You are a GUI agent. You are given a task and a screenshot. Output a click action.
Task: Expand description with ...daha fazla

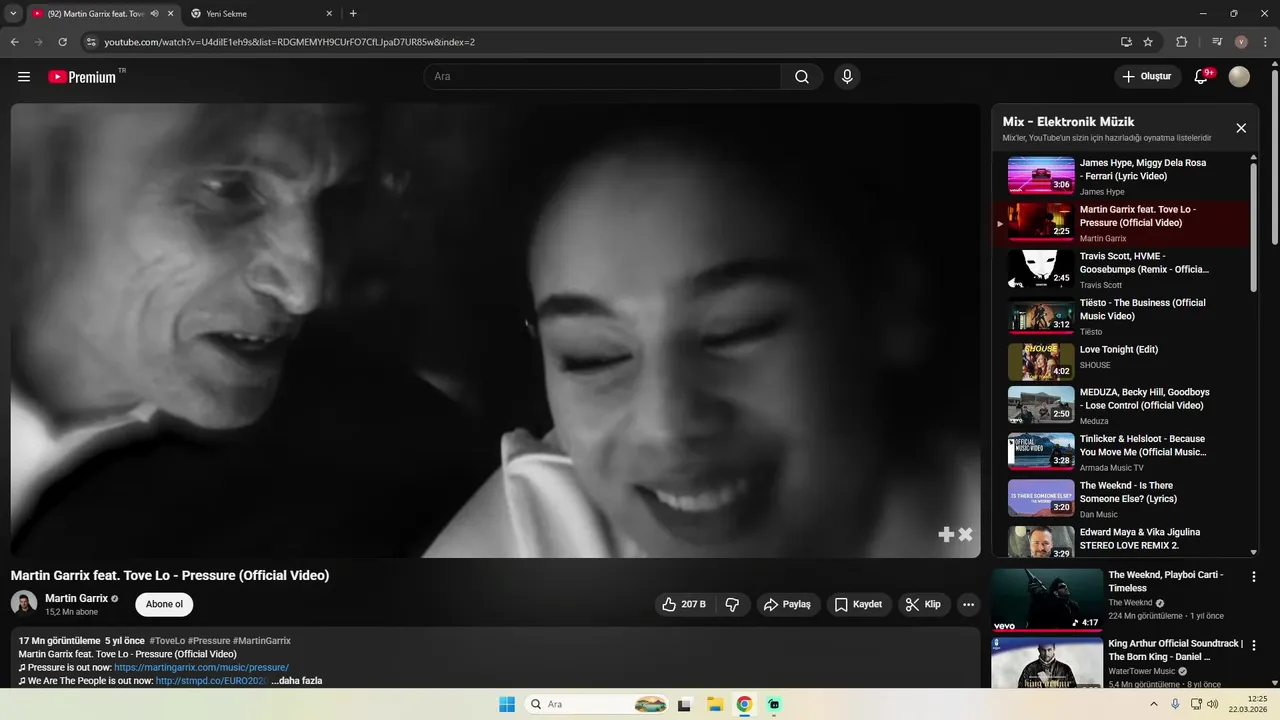click(x=297, y=681)
